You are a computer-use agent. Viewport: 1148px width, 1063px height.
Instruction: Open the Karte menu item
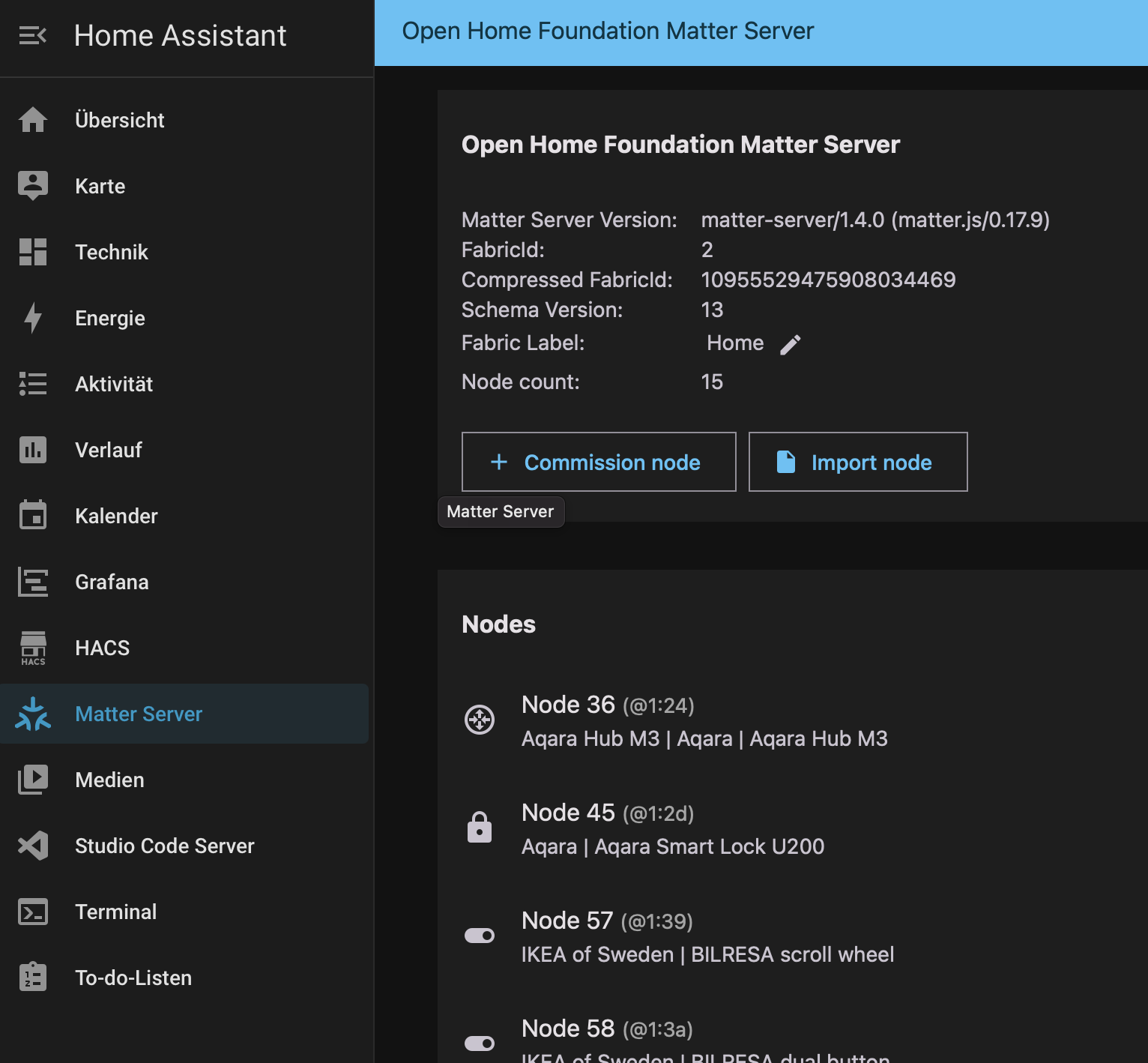click(x=184, y=186)
